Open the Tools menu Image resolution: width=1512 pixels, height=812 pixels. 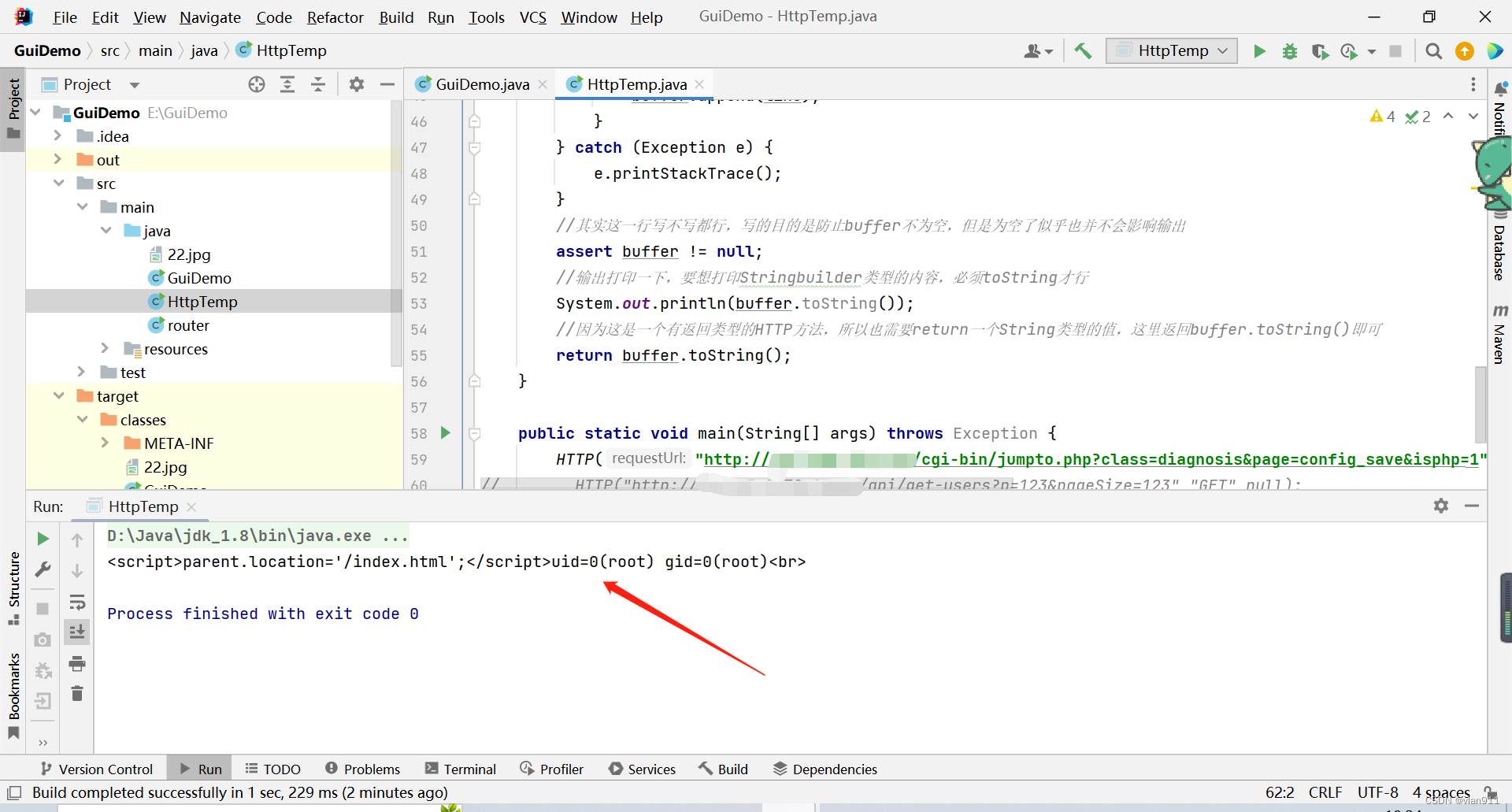coord(487,17)
